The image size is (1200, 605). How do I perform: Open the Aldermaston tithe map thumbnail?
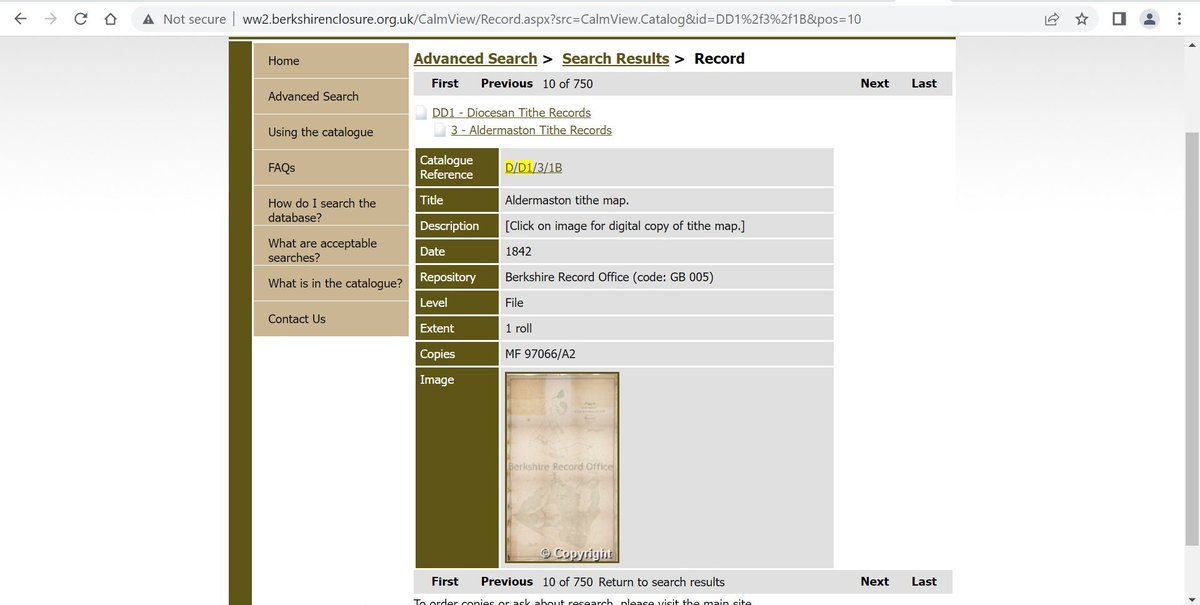coord(561,467)
